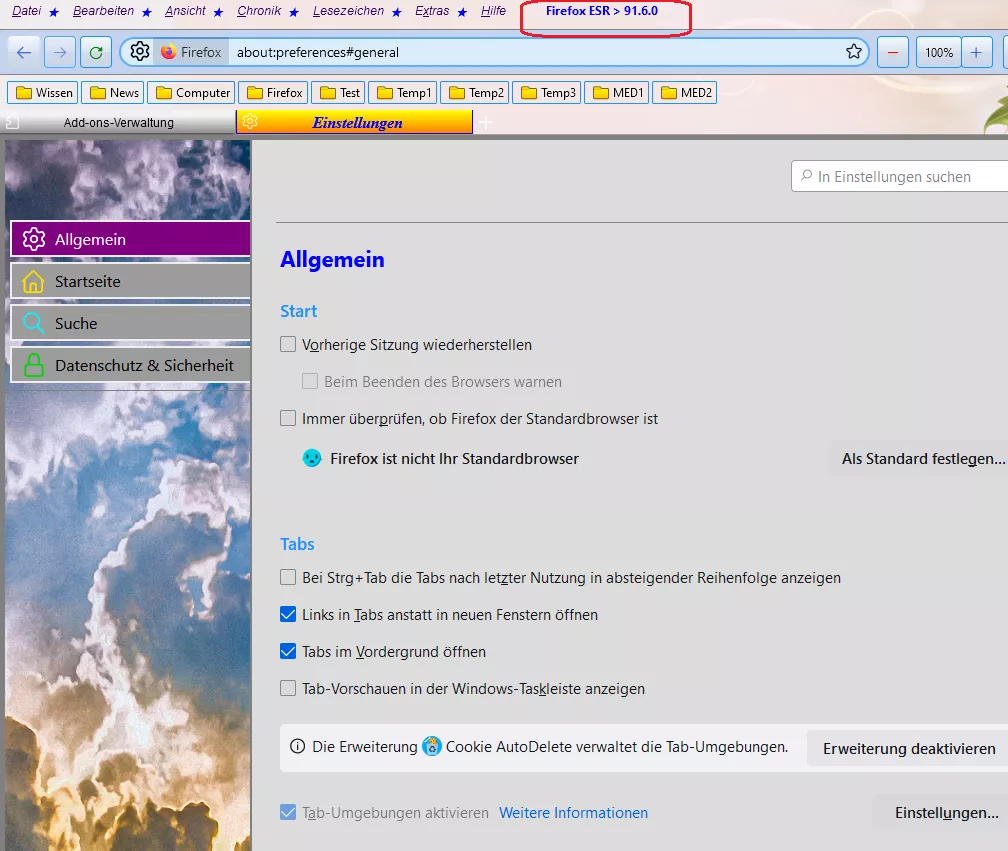Uncheck Links in Tabs anstatt in neuen Fenstern

[288, 615]
